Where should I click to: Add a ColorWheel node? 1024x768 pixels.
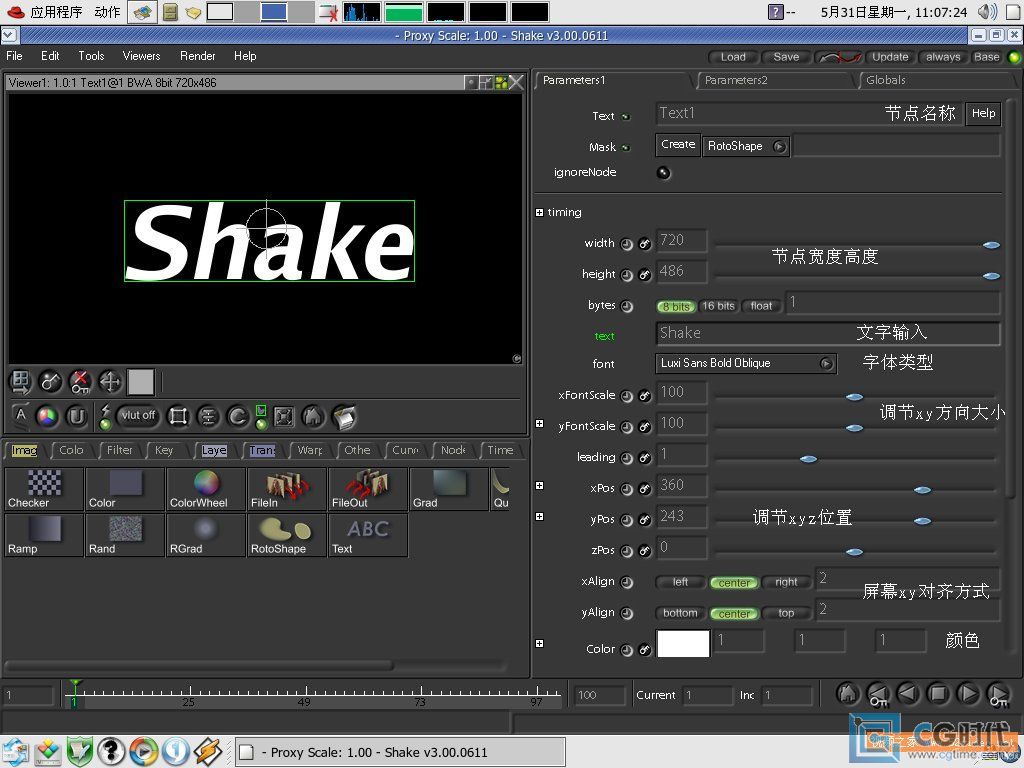click(206, 488)
